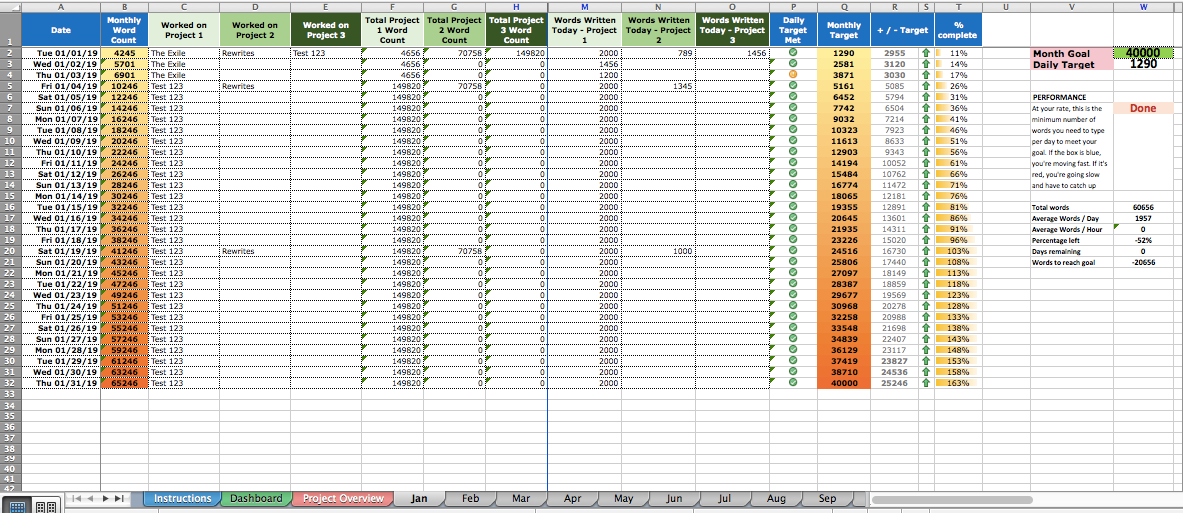Click the red Done status cell
1183x513 pixels.
(x=1143, y=109)
